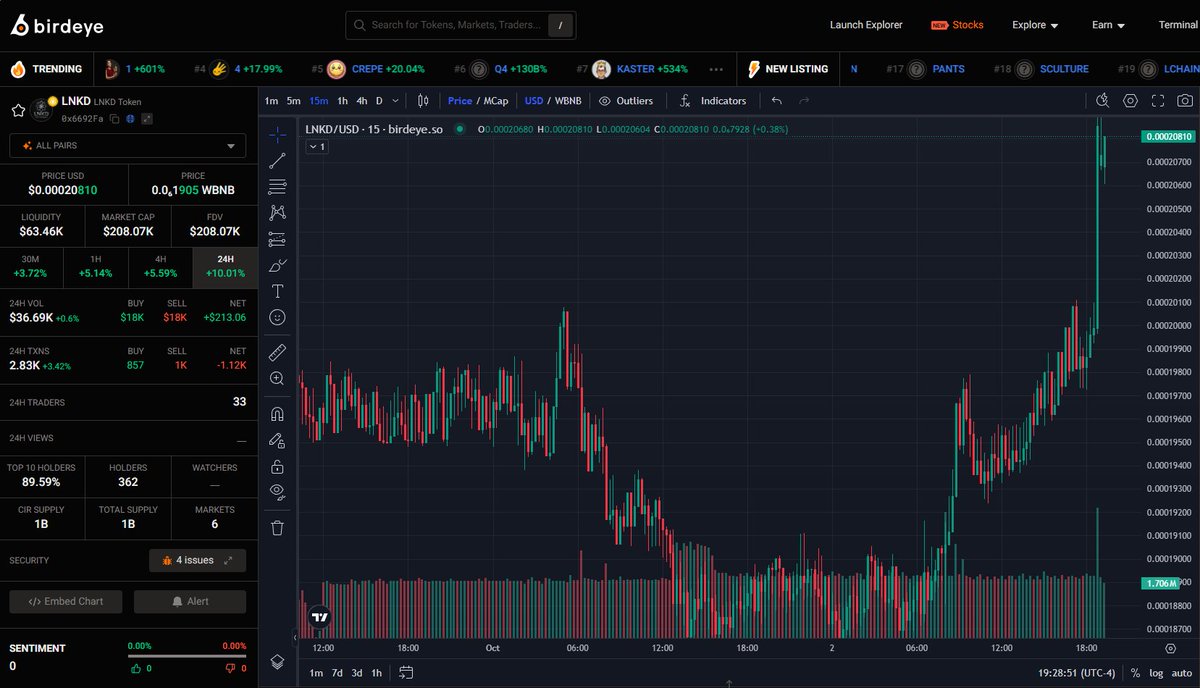Enter fullscreen chart mode

point(1158,101)
